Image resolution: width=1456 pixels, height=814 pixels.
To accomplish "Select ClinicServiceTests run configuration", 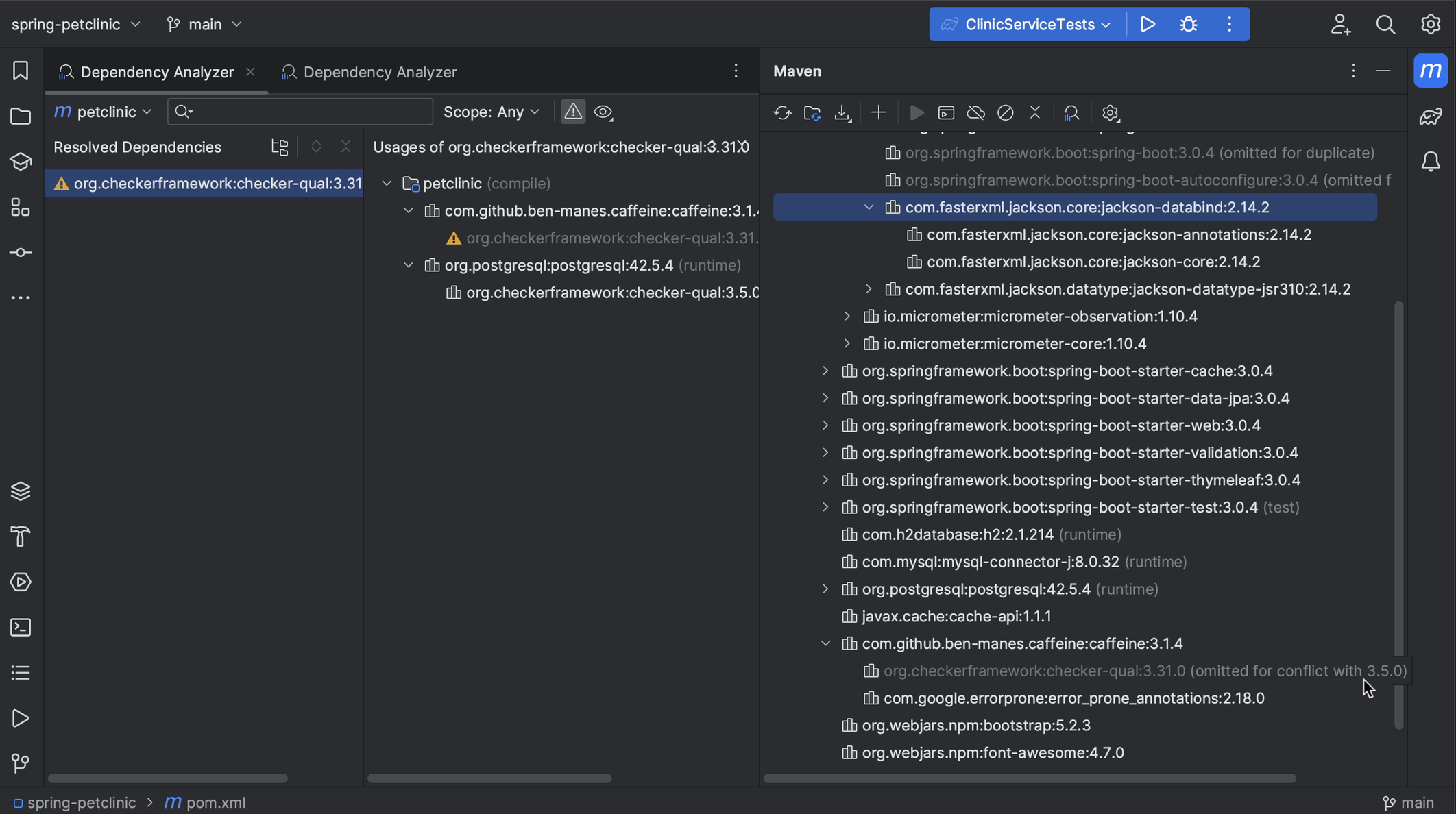I will tap(1024, 23).
